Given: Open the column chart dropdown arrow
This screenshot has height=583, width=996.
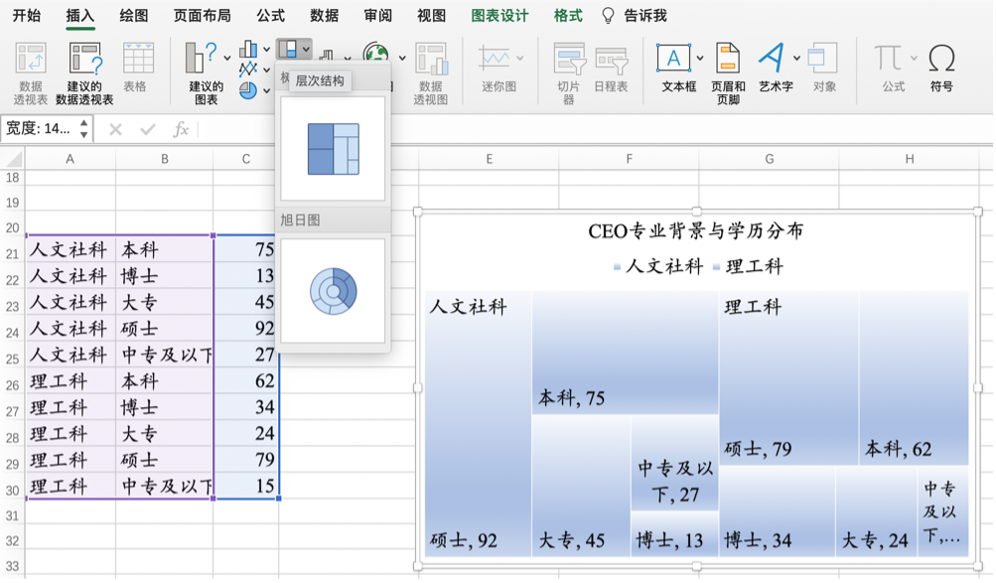Looking at the screenshot, I should click(266, 50).
